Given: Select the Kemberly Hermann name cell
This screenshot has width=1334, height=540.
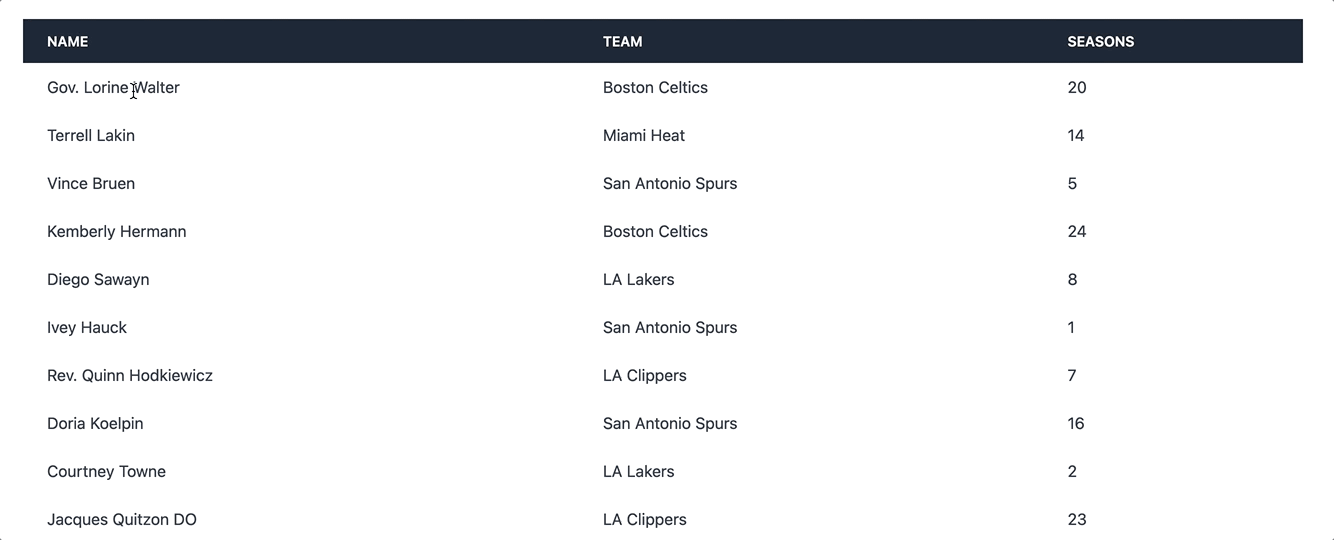Looking at the screenshot, I should 116,232.
